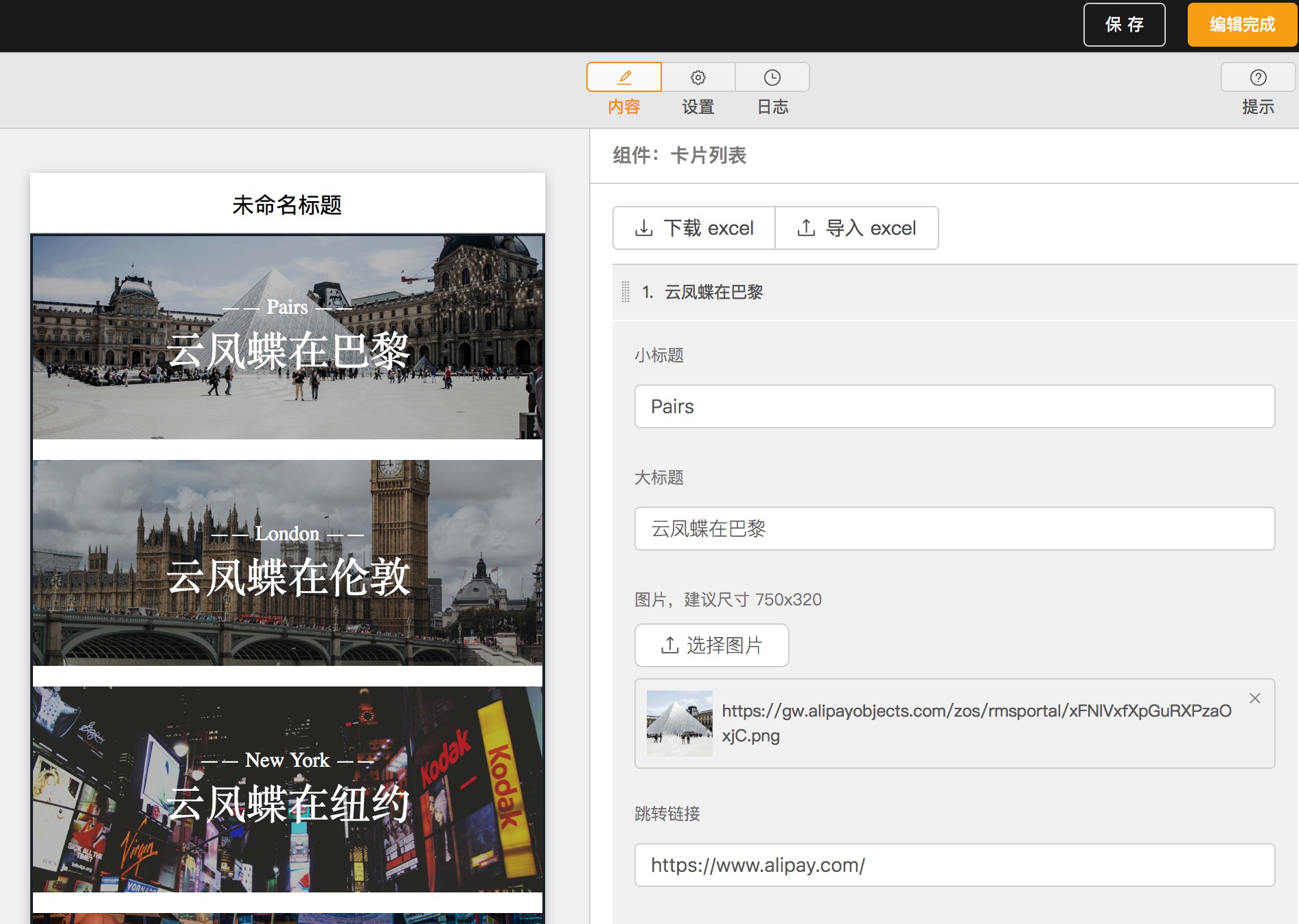Focus the 小标题 field containing Pairs
The image size is (1299, 924).
coord(955,406)
